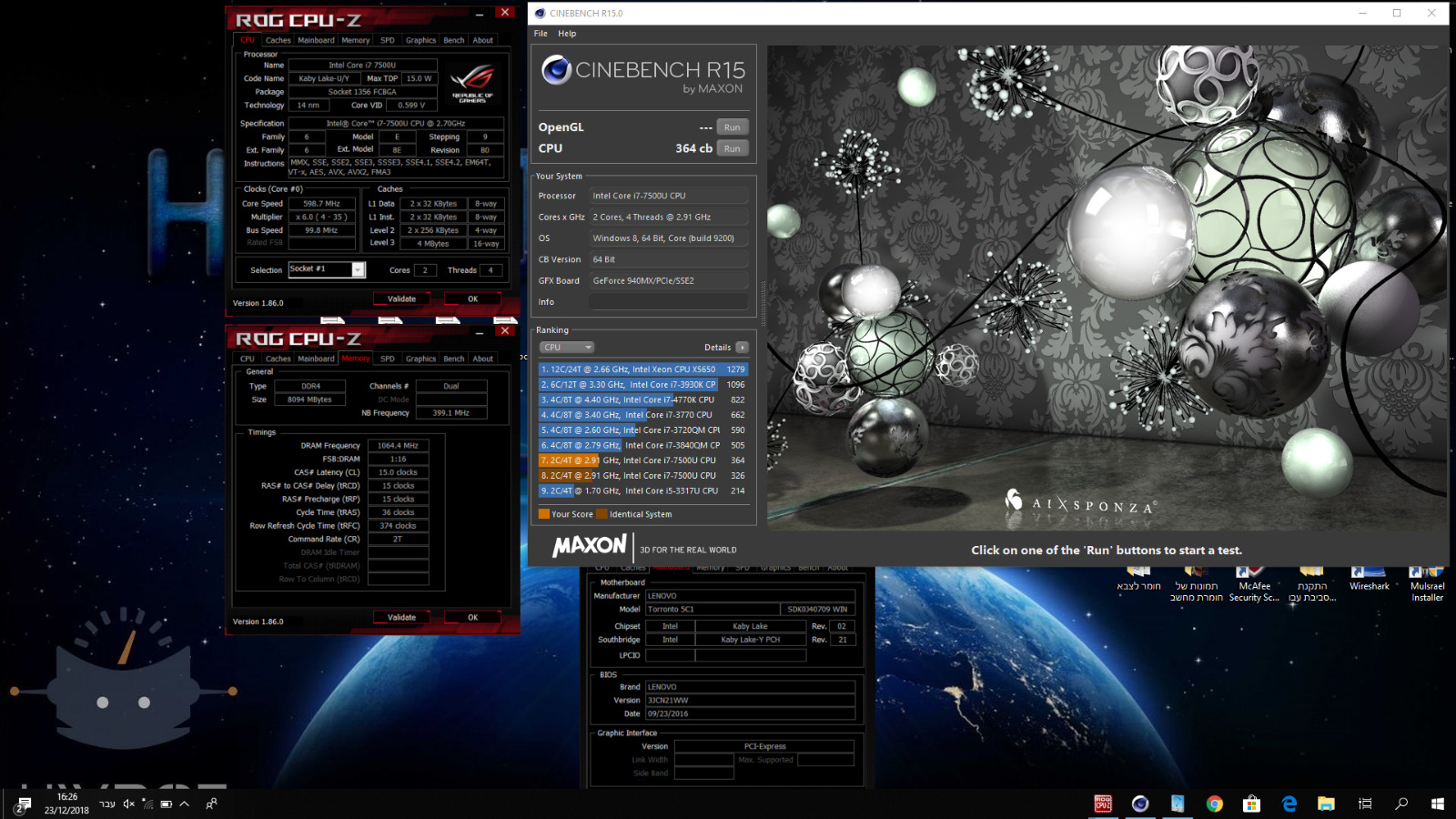Click the battery tray icon
The width and height of the screenshot is (1456, 819).
point(166,804)
